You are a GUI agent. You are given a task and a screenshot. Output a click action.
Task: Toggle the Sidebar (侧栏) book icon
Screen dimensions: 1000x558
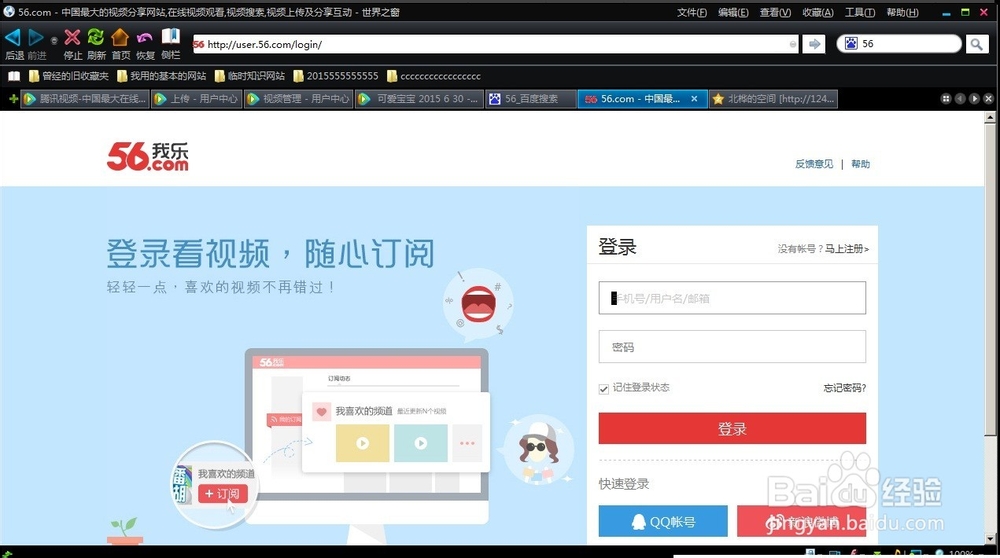170,36
